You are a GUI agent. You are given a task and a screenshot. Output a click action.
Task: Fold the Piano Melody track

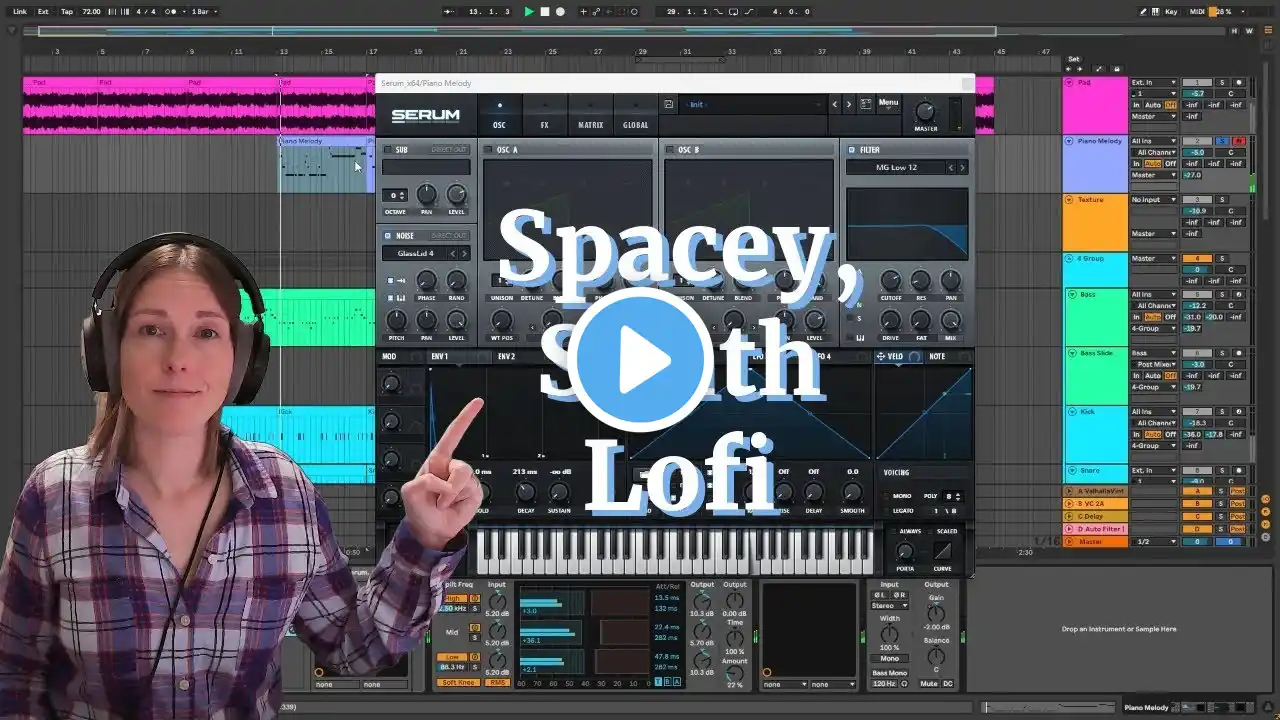[x=1070, y=141]
